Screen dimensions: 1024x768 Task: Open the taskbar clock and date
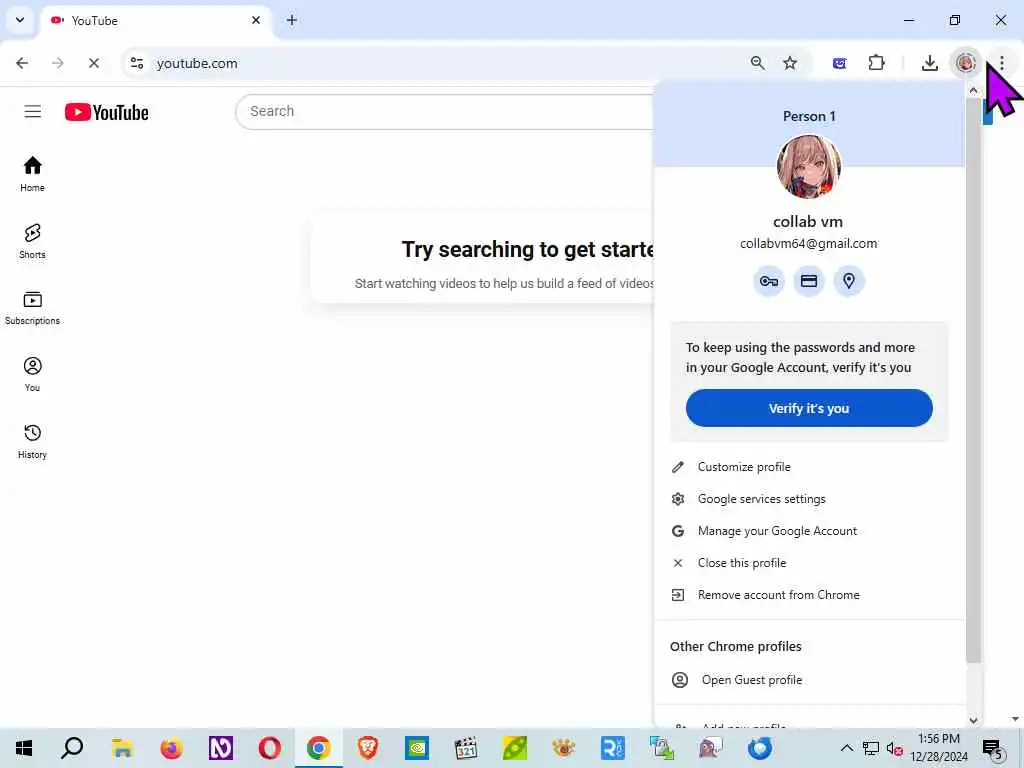[x=939, y=748]
